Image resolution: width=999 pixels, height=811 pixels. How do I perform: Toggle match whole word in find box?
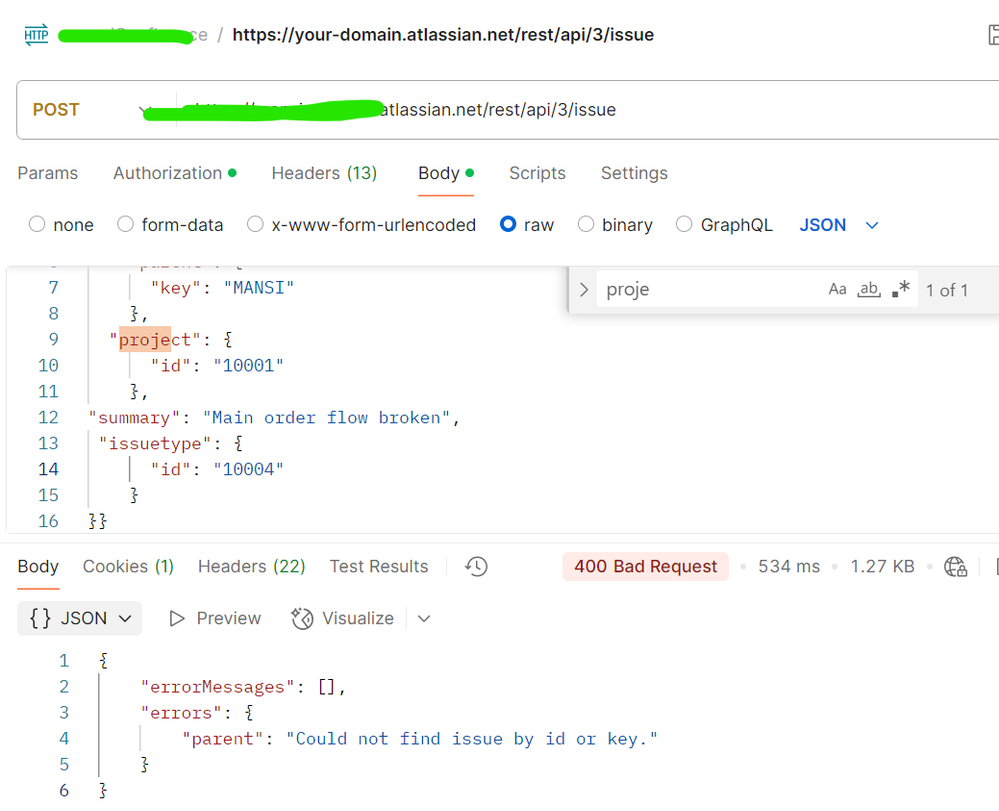(x=869, y=290)
